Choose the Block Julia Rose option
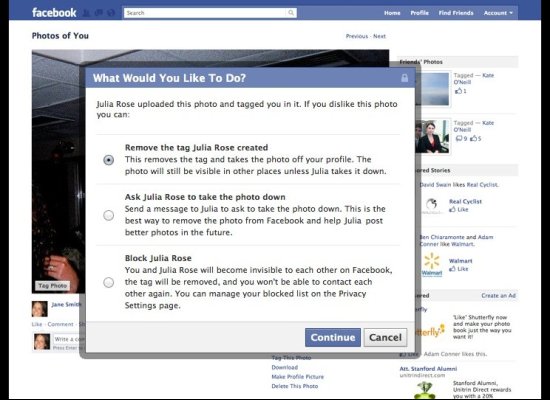Viewport: 550px width, 400px height. [109, 282]
